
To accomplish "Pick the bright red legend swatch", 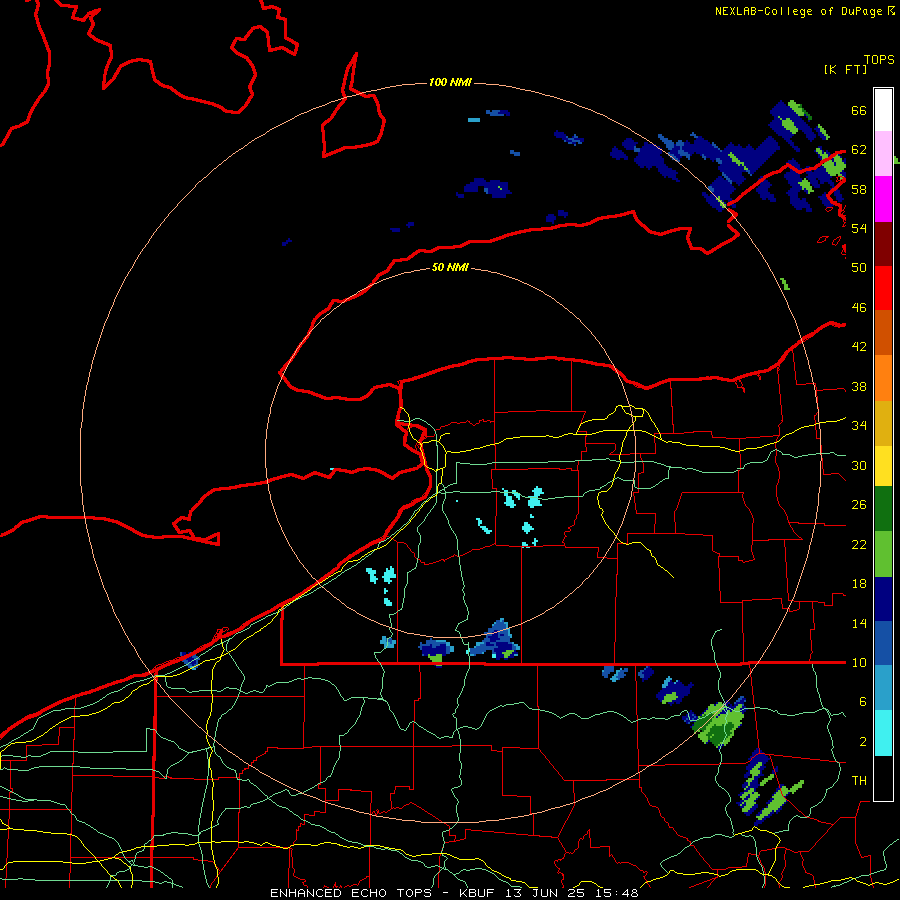I will coord(883,288).
